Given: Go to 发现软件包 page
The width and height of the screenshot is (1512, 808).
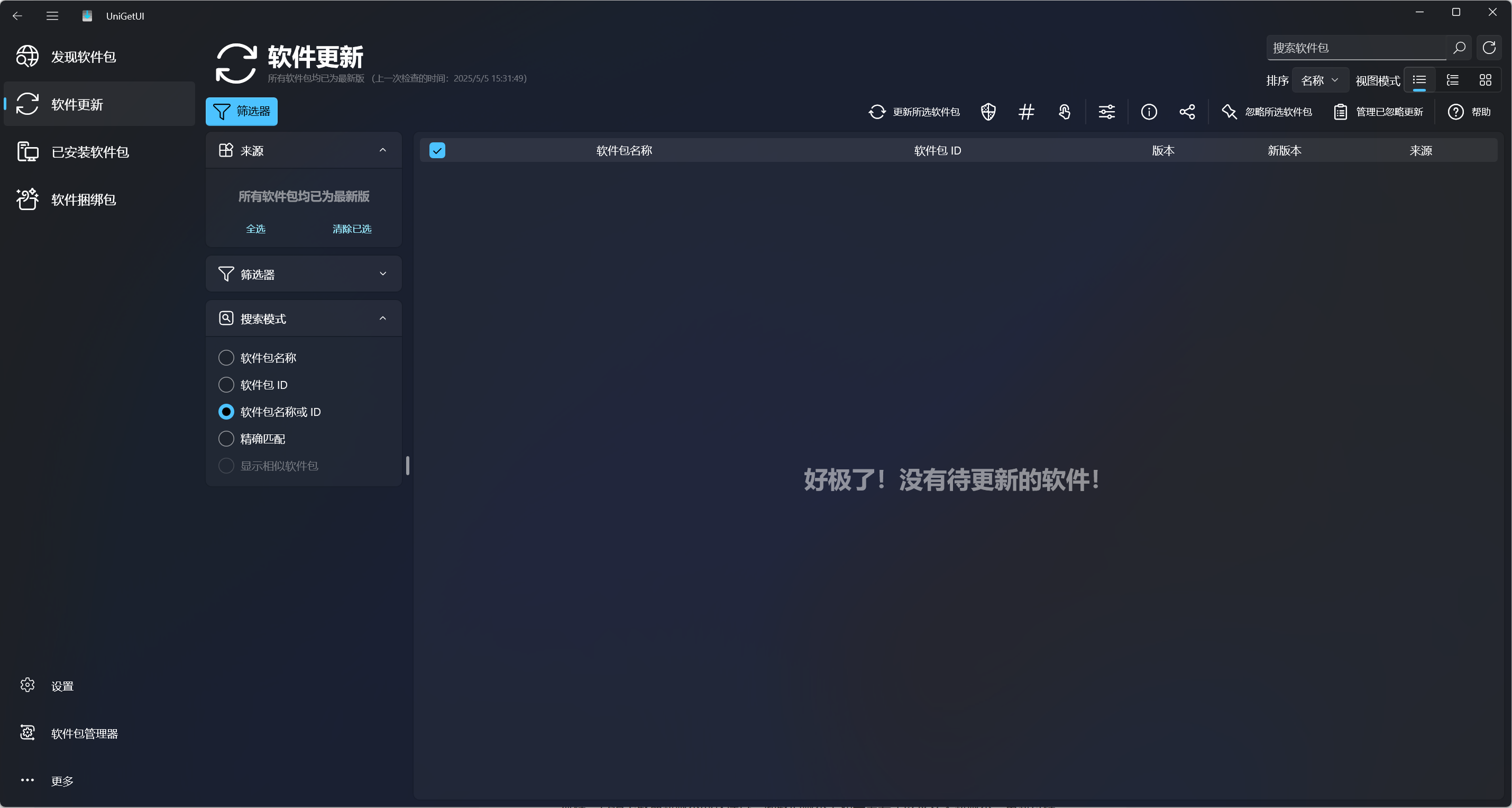Looking at the screenshot, I should [x=84, y=57].
